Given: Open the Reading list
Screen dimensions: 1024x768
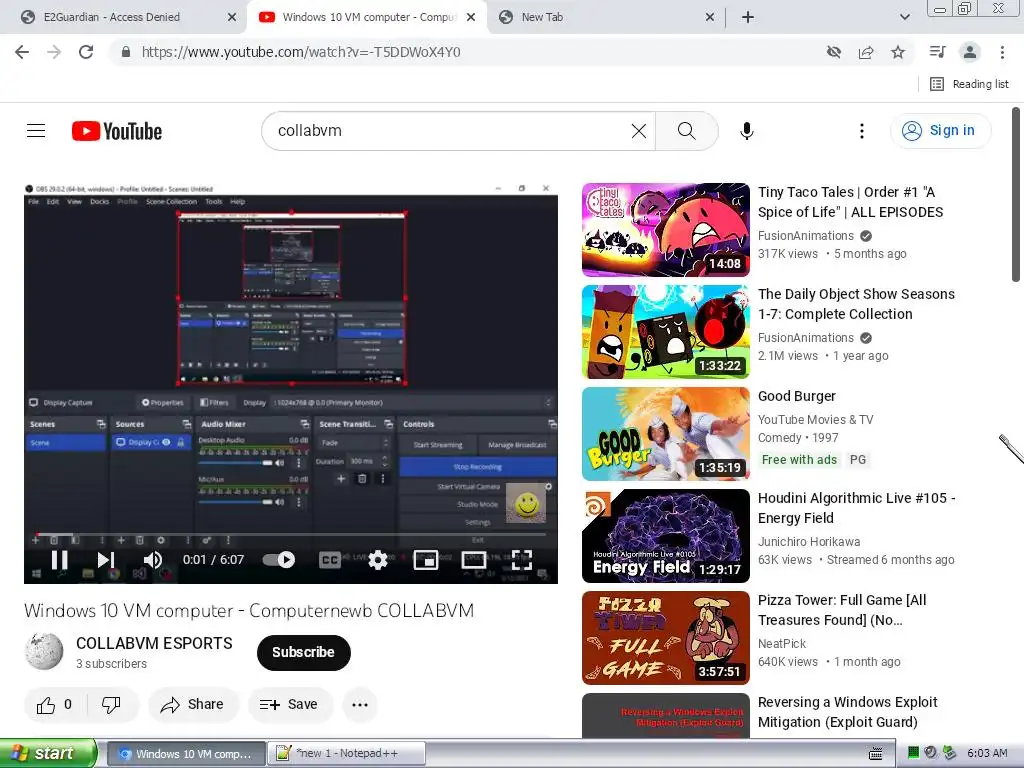Looking at the screenshot, I should 969,84.
